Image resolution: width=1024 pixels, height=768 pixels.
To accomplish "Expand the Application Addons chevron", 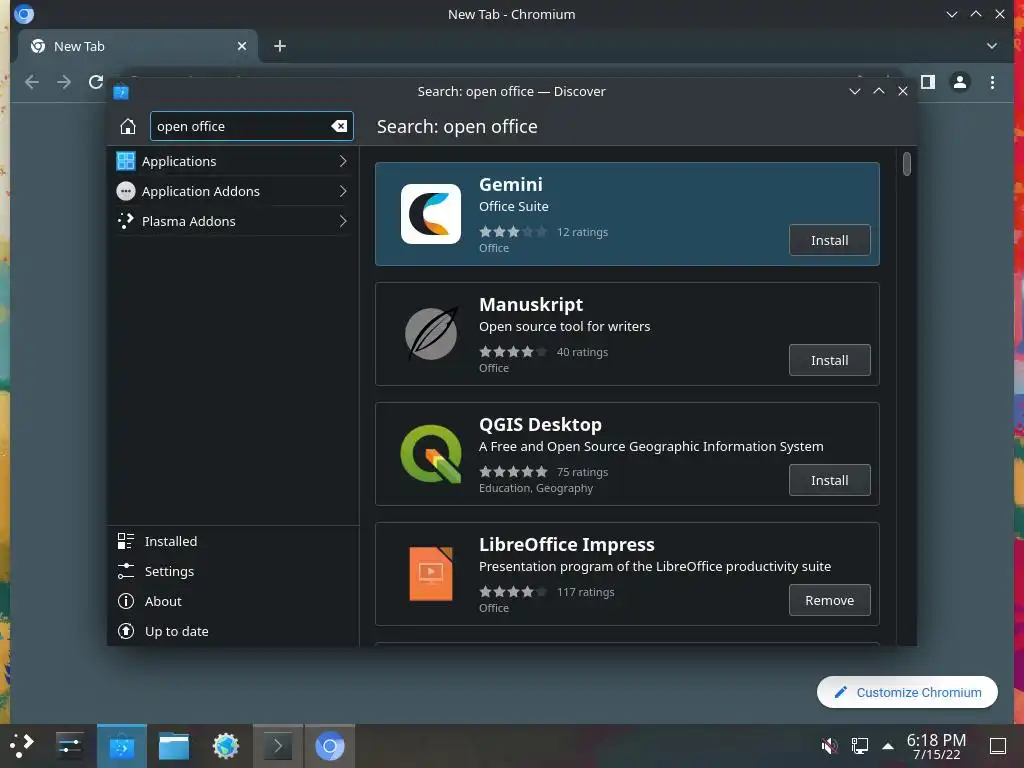I will tap(343, 191).
